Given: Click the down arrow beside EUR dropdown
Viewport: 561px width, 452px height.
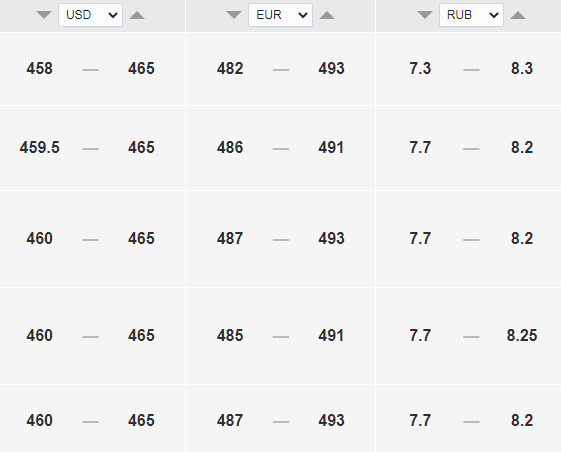Looking at the screenshot, I should click(234, 15).
